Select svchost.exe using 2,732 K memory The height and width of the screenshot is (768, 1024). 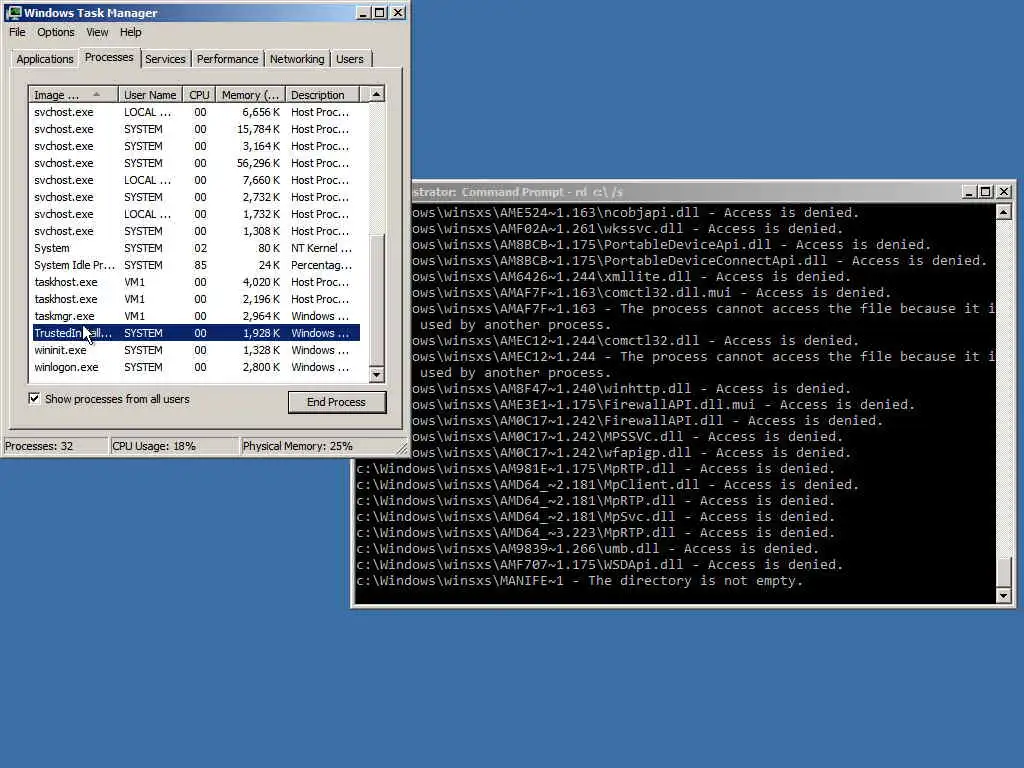tap(196, 197)
